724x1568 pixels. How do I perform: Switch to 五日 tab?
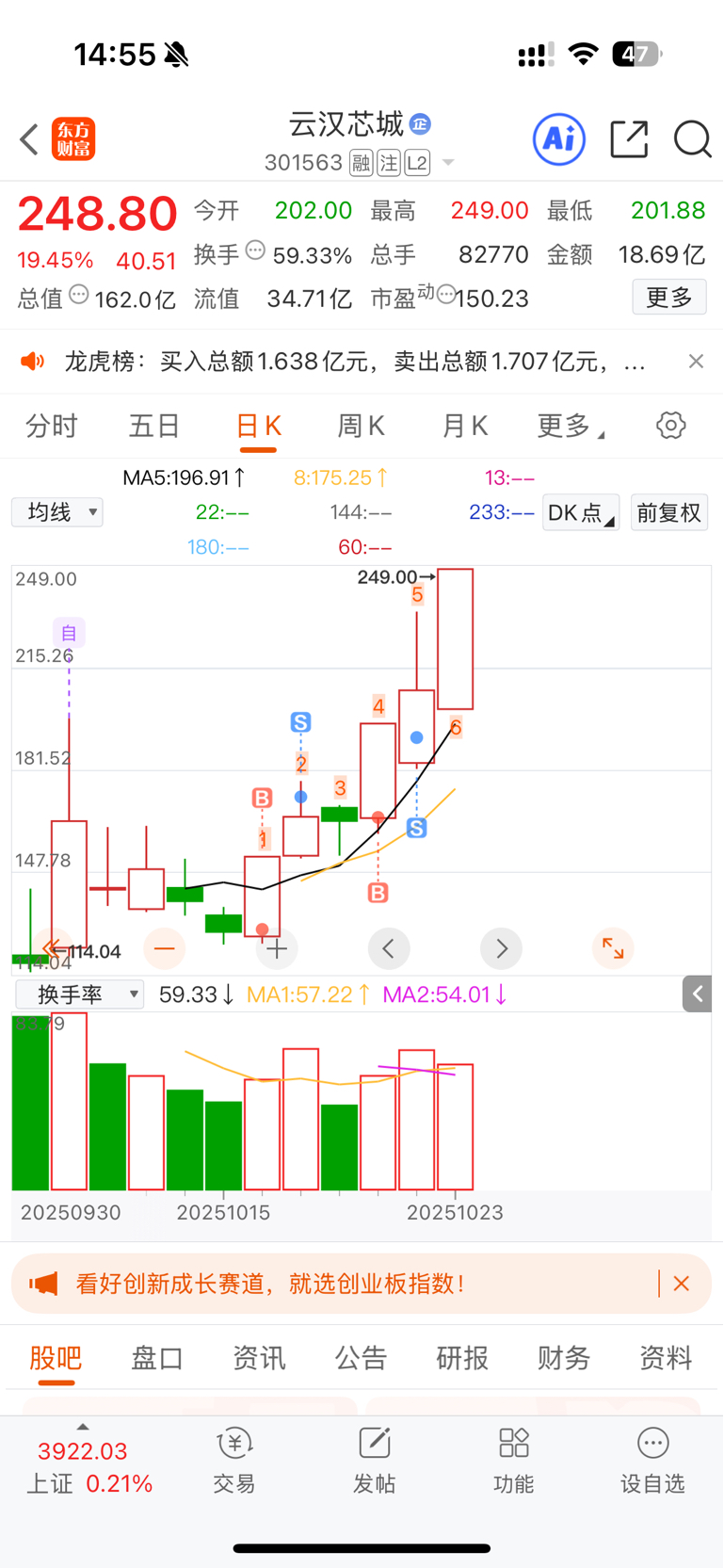click(154, 426)
